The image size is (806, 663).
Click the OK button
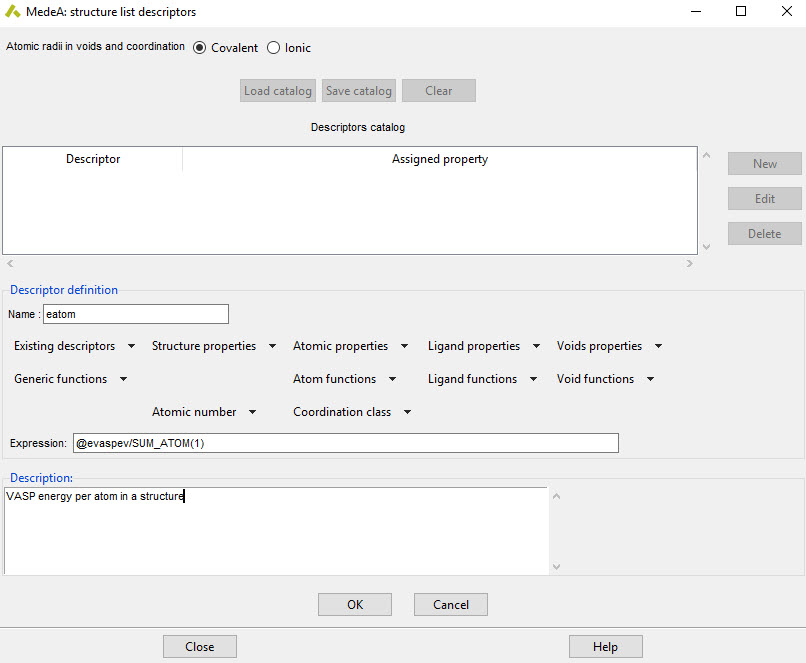coord(355,604)
